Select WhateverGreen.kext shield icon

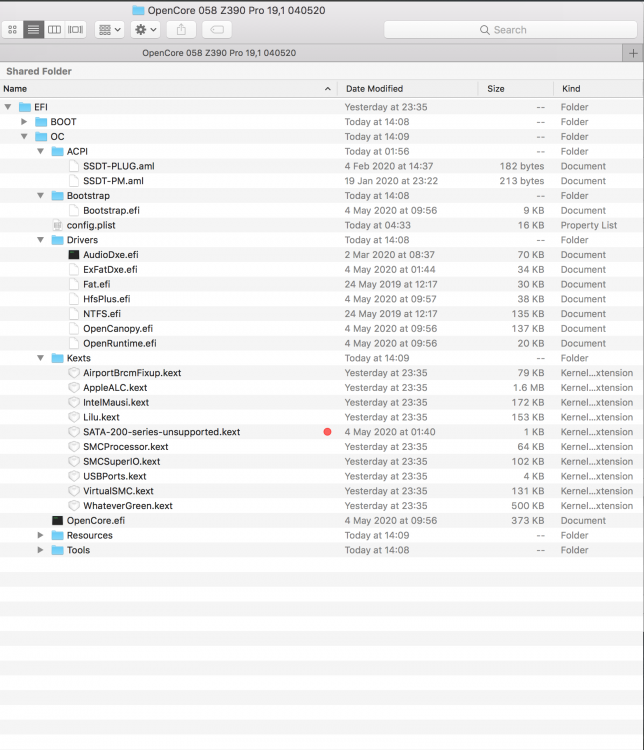(74, 506)
